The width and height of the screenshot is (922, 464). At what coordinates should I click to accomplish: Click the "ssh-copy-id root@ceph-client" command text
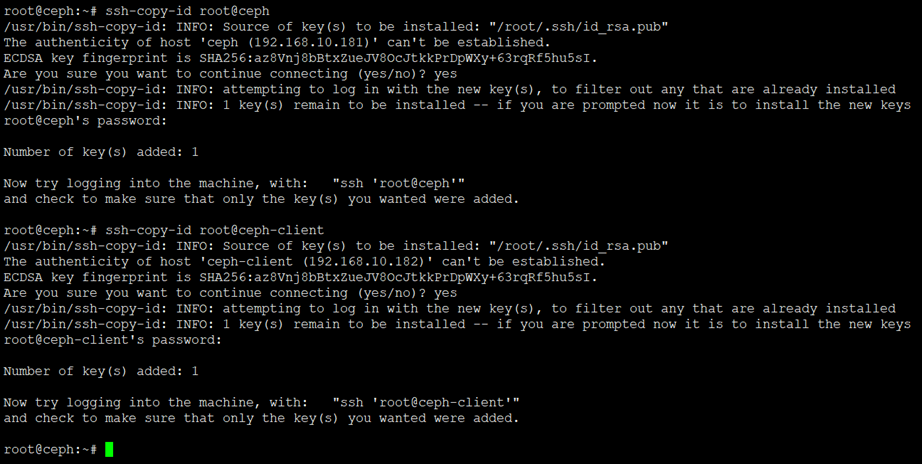pos(214,230)
